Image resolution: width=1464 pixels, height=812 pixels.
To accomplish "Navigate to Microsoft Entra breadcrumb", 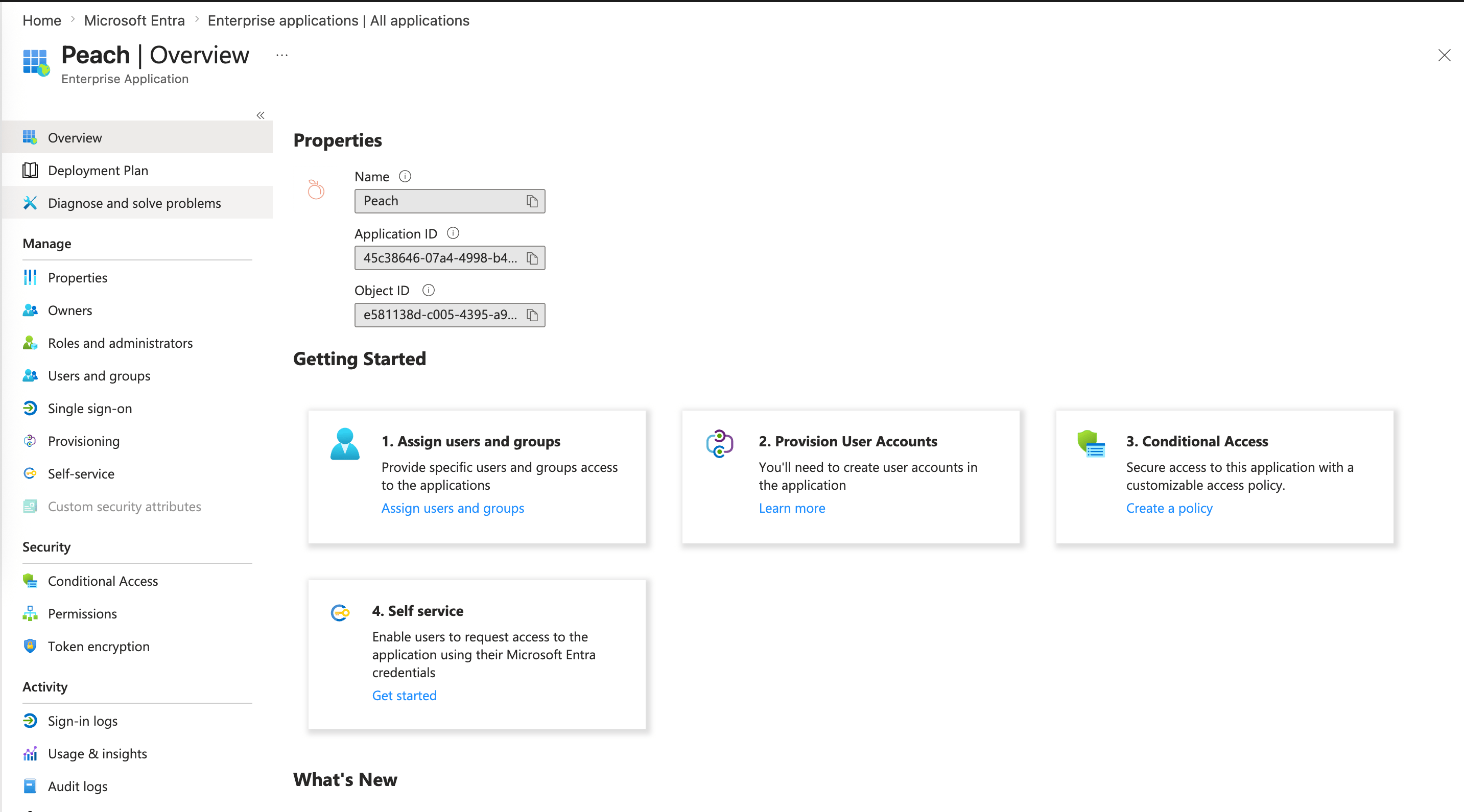I will click(134, 20).
